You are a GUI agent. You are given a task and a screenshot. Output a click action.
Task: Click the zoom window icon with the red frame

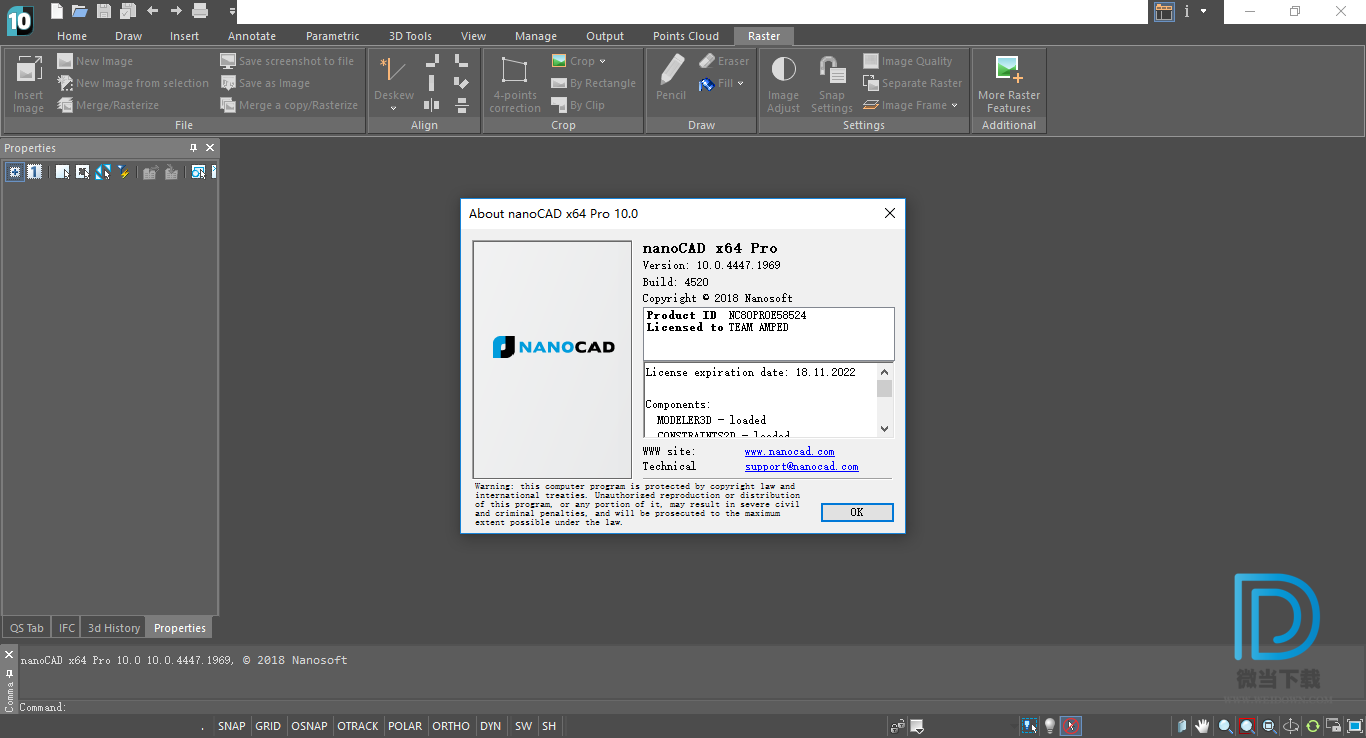pyautogui.click(x=1247, y=726)
